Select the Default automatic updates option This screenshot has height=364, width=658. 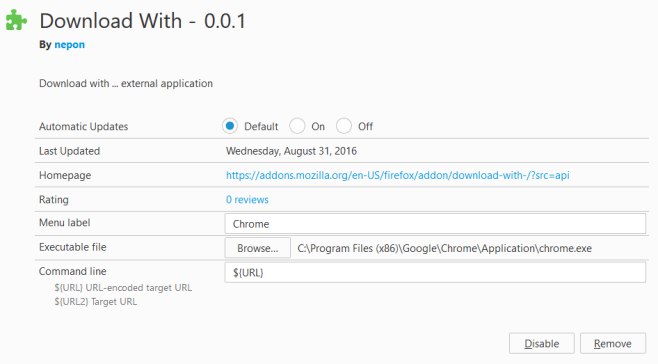[x=230, y=126]
